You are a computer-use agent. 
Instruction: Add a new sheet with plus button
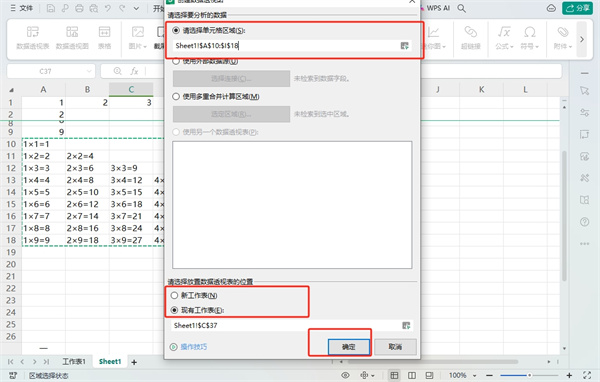(134, 362)
